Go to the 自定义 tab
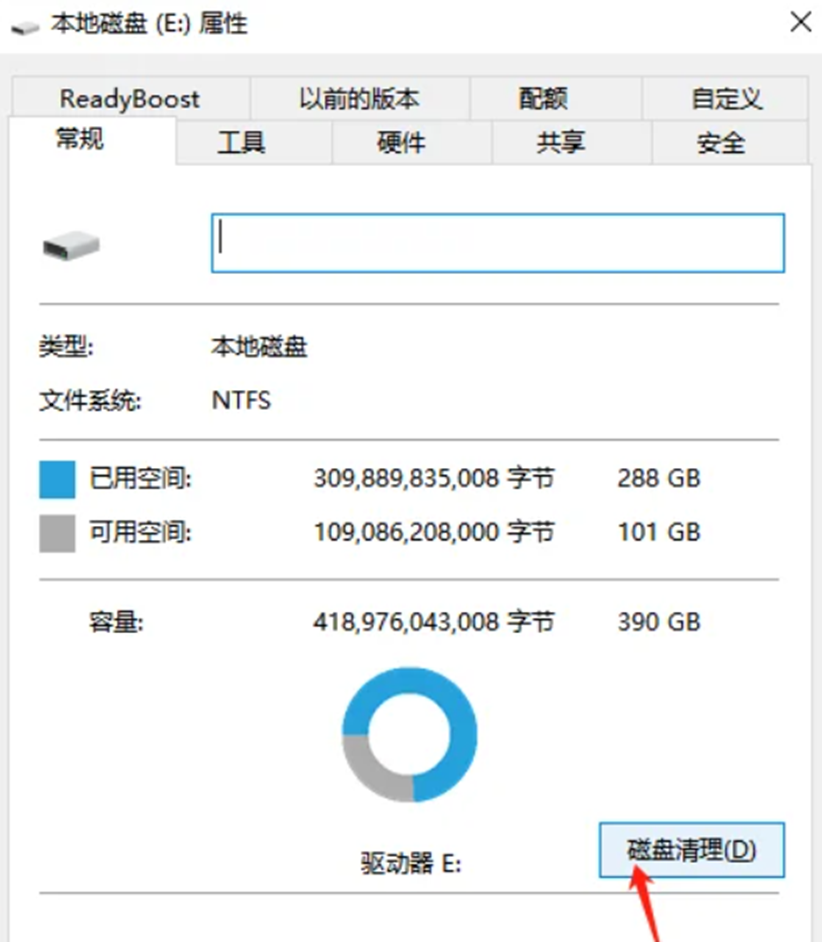The image size is (822, 942). 726,98
